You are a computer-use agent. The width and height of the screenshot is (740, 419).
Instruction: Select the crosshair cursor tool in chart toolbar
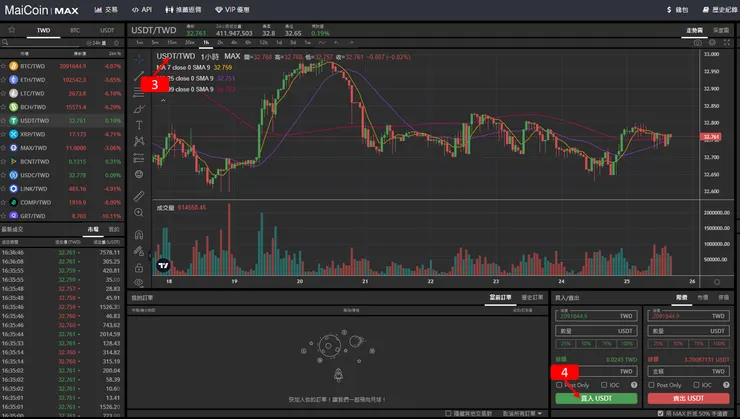click(x=139, y=59)
